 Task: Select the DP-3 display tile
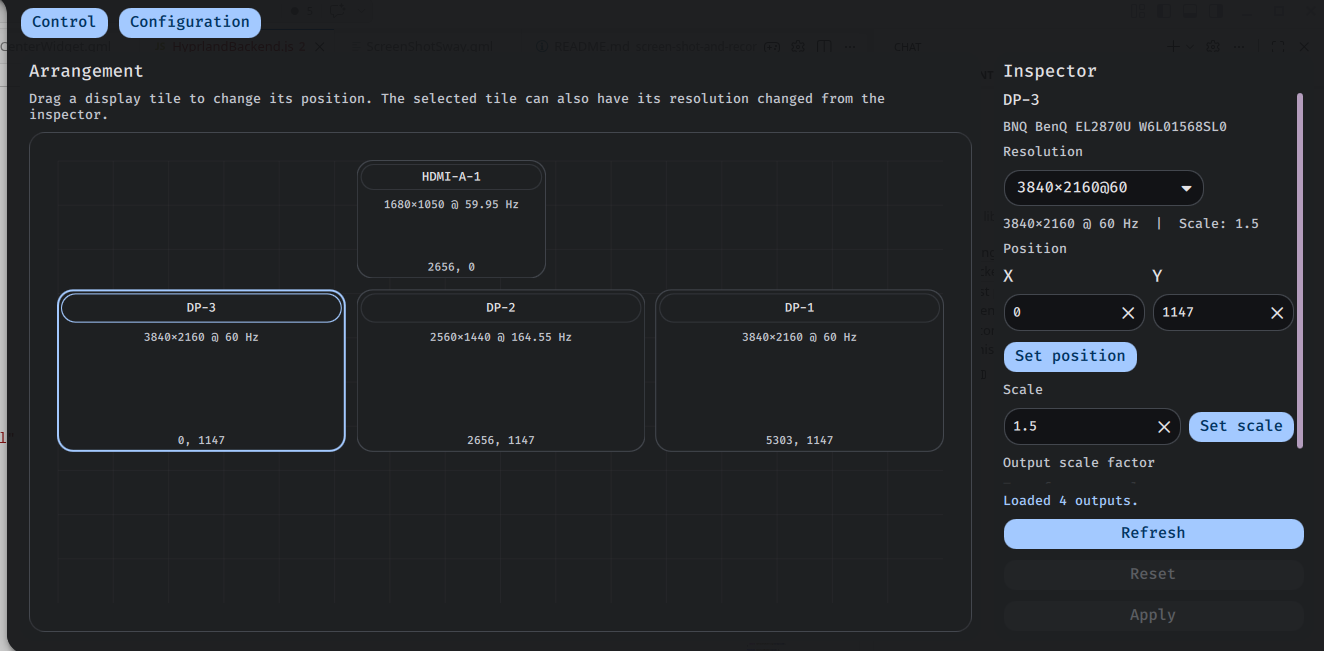[x=201, y=370]
